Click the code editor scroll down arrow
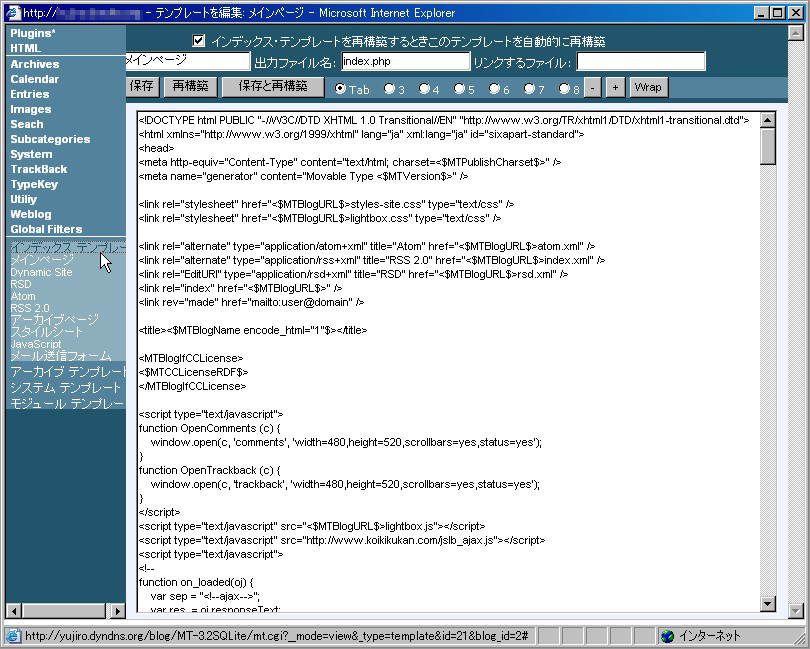Viewport: 810px width, 649px height. pos(768,604)
